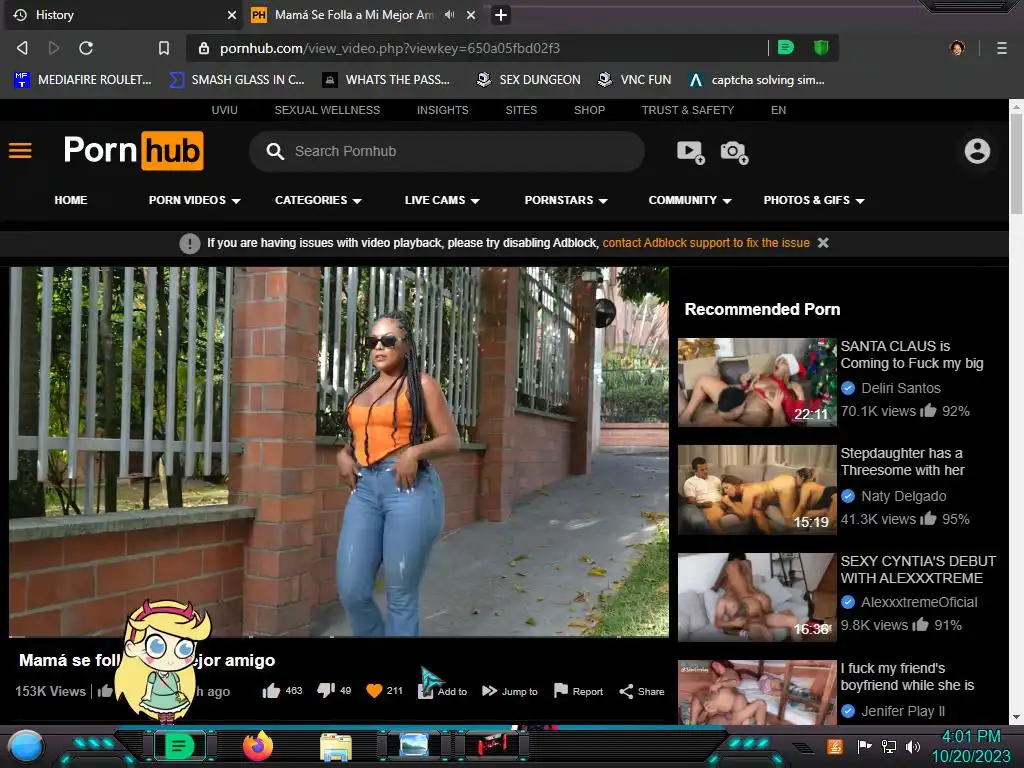This screenshot has width=1024, height=768.
Task: Click the volume speaker tray icon
Action: (912, 746)
